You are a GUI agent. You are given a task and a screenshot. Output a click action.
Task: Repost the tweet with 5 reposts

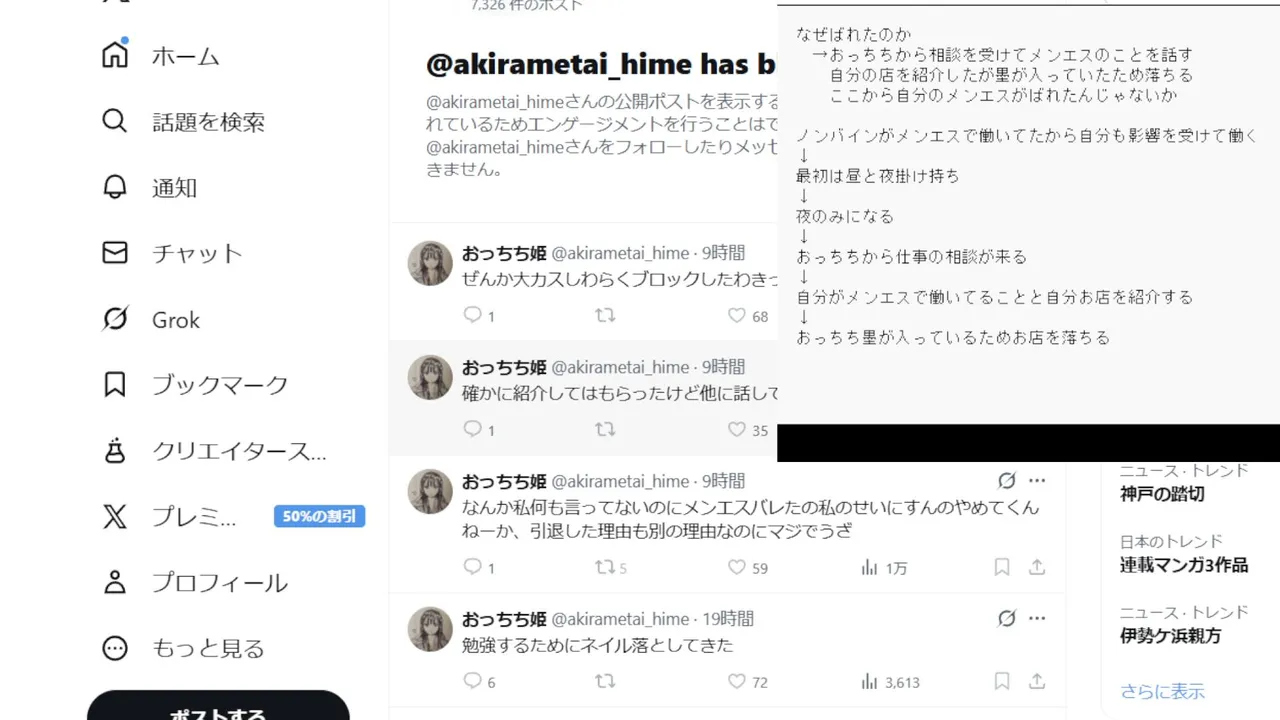(x=605, y=568)
